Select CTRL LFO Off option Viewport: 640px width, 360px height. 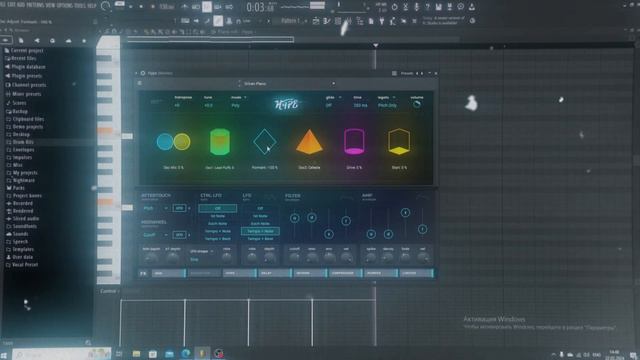218,208
